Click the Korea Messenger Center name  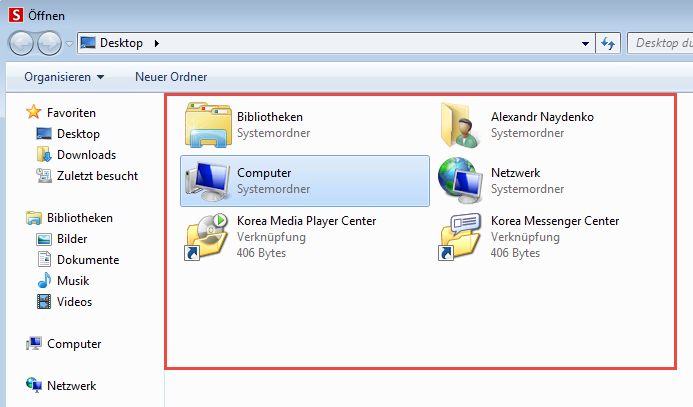[555, 221]
